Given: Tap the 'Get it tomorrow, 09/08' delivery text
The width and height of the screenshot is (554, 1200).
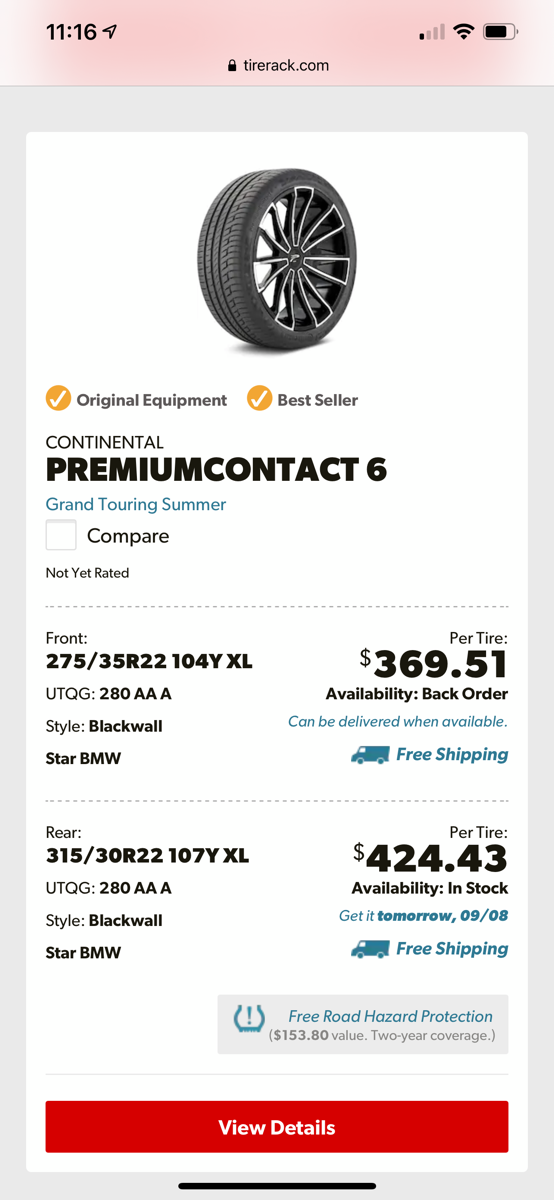Looking at the screenshot, I should pyautogui.click(x=424, y=915).
